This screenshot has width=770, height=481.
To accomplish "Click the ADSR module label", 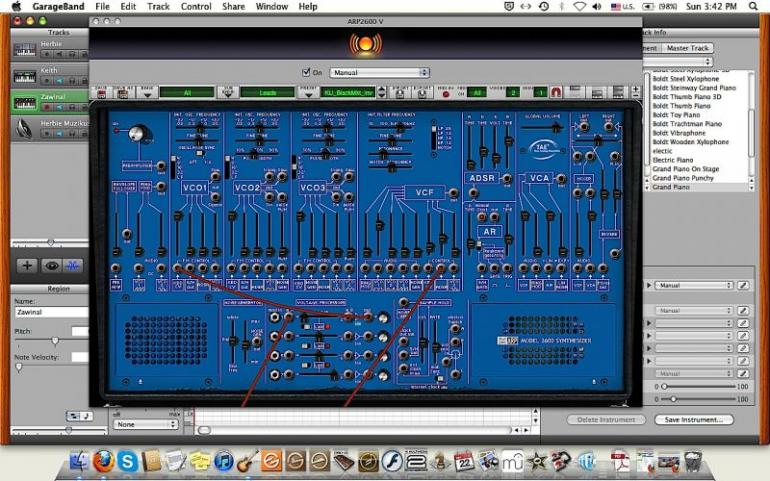I will pos(481,178).
